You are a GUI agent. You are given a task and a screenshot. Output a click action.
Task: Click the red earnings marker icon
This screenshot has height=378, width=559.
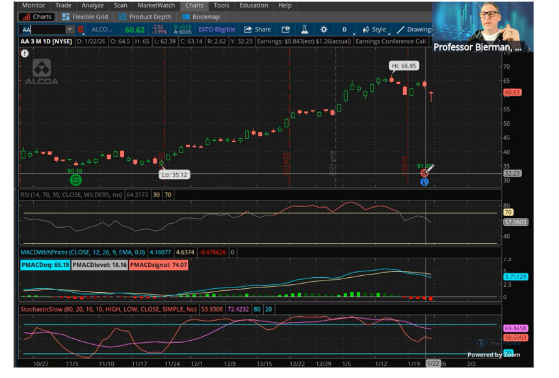coord(424,173)
